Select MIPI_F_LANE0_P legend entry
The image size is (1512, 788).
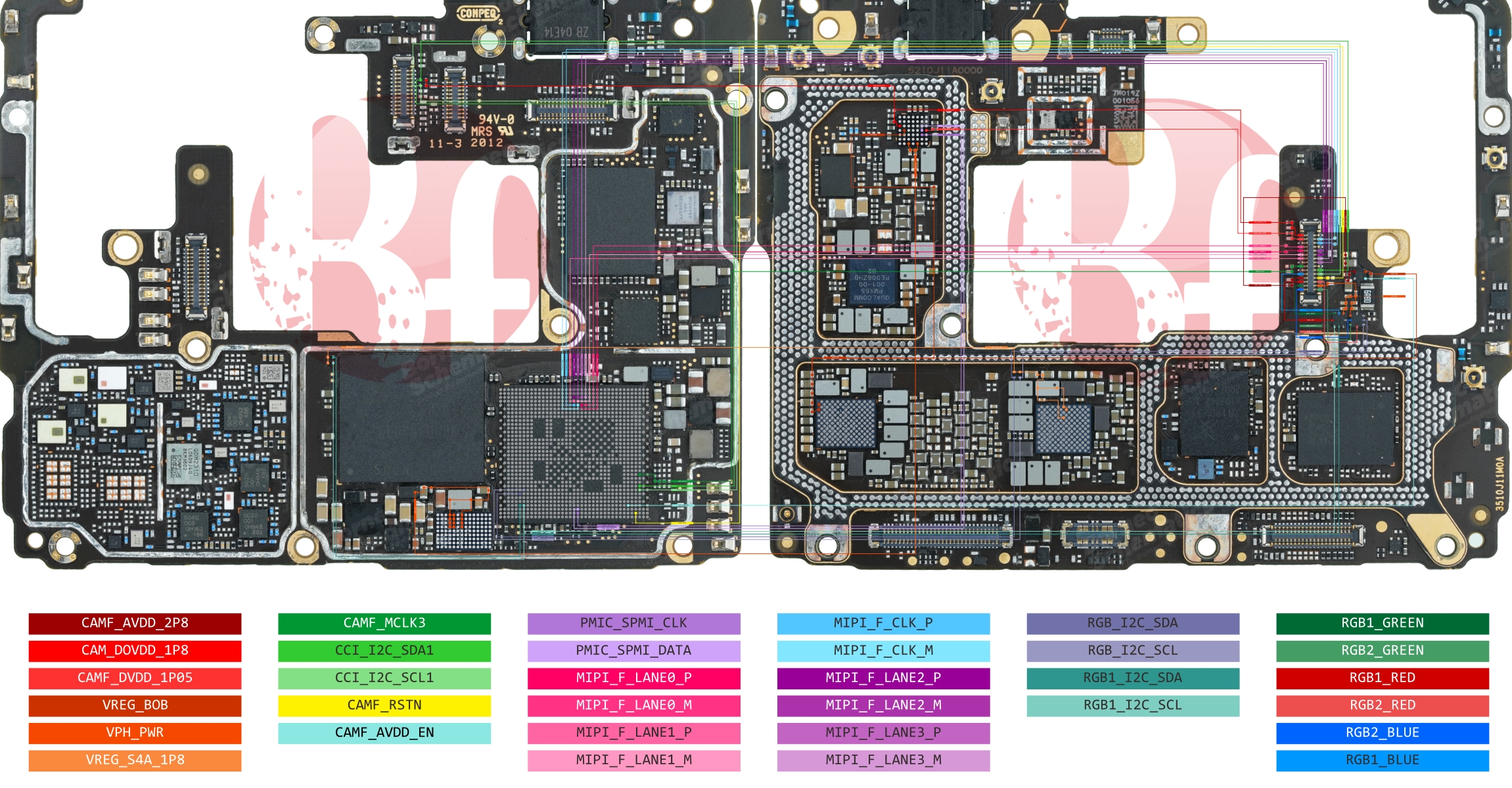pos(634,678)
